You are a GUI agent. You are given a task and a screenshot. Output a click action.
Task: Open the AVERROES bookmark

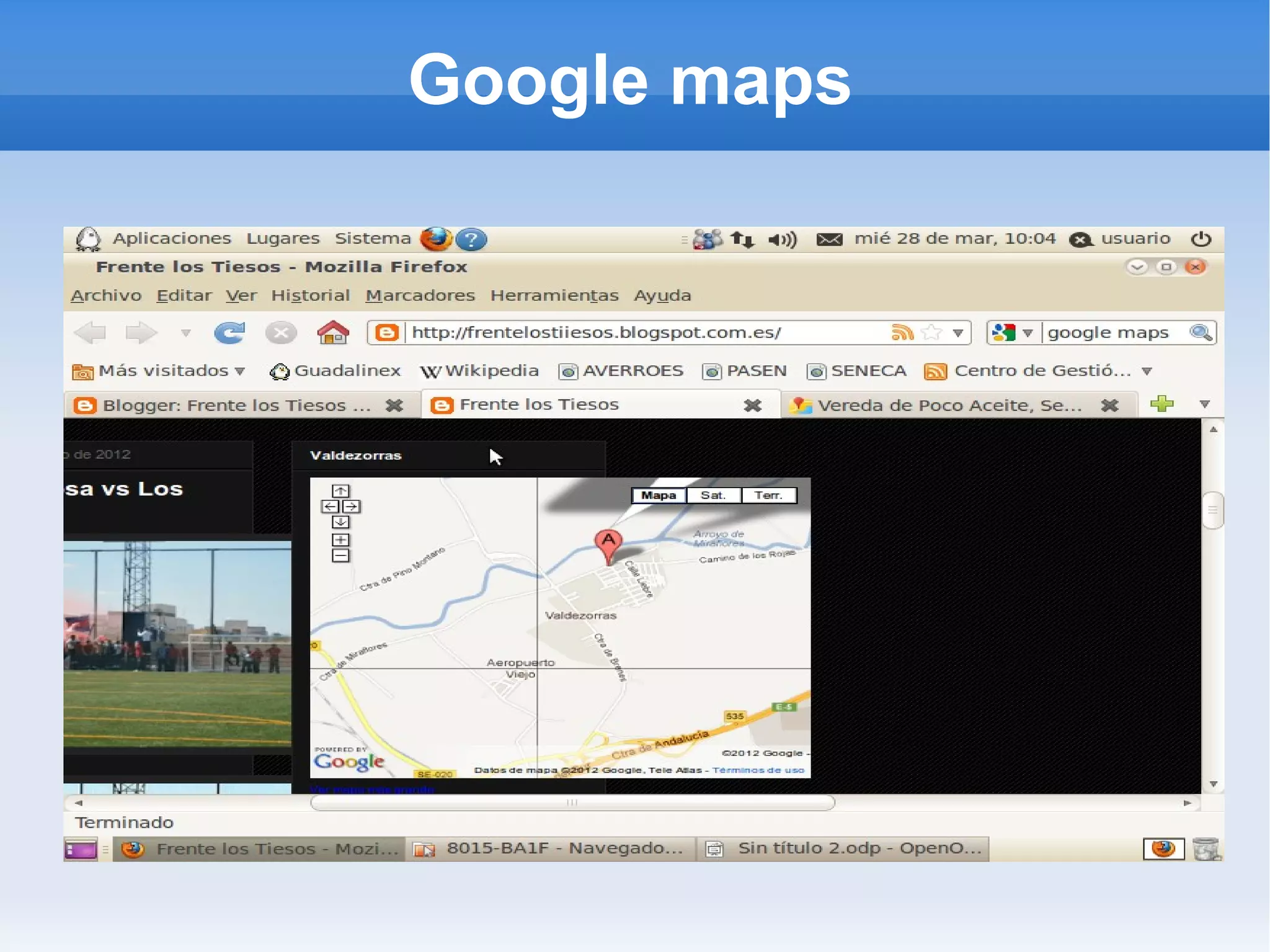point(621,371)
